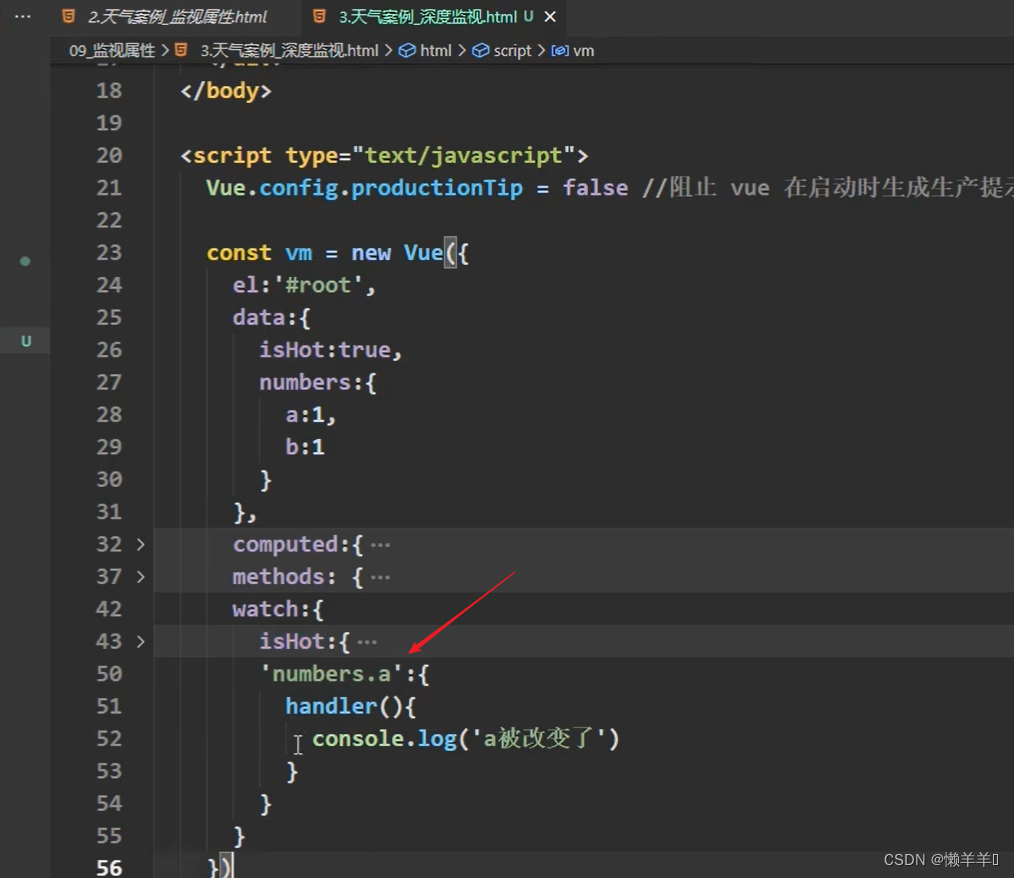Click the vm breadcrumb item
Viewport: 1014px width, 878px height.
[583, 50]
